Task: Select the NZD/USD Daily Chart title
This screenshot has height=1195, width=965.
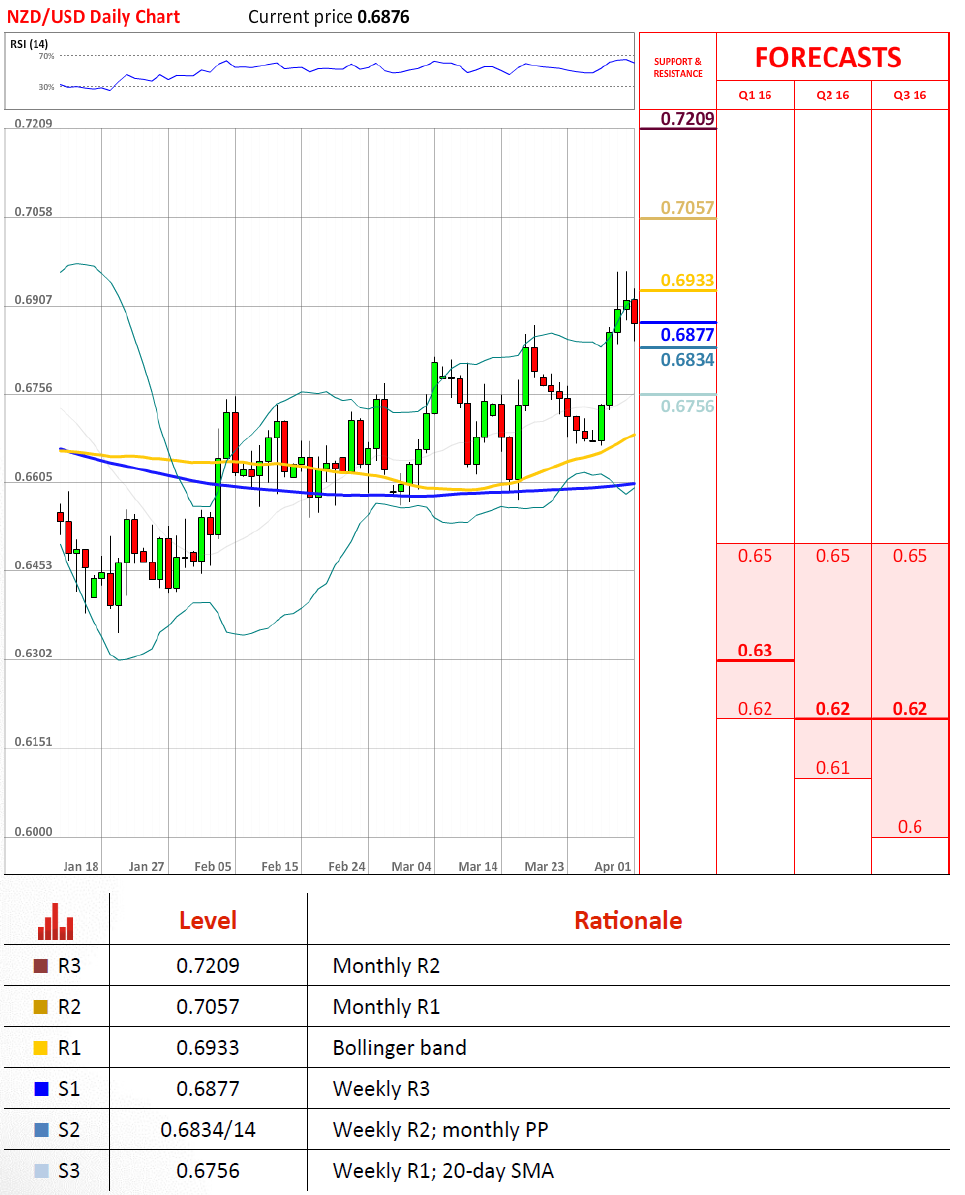Action: 93,17
